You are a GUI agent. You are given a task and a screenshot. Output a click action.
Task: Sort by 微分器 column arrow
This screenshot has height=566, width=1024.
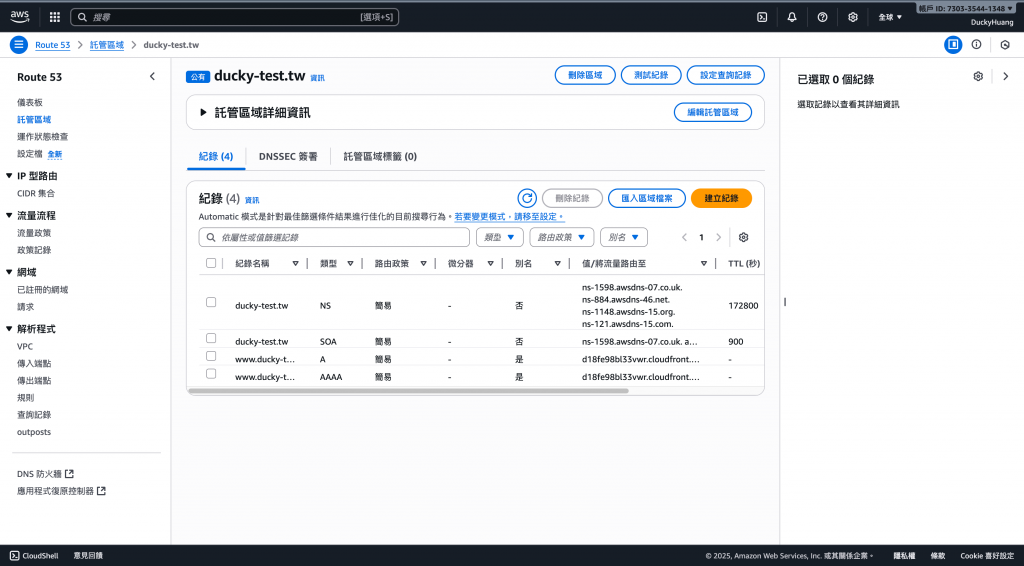(x=490, y=264)
